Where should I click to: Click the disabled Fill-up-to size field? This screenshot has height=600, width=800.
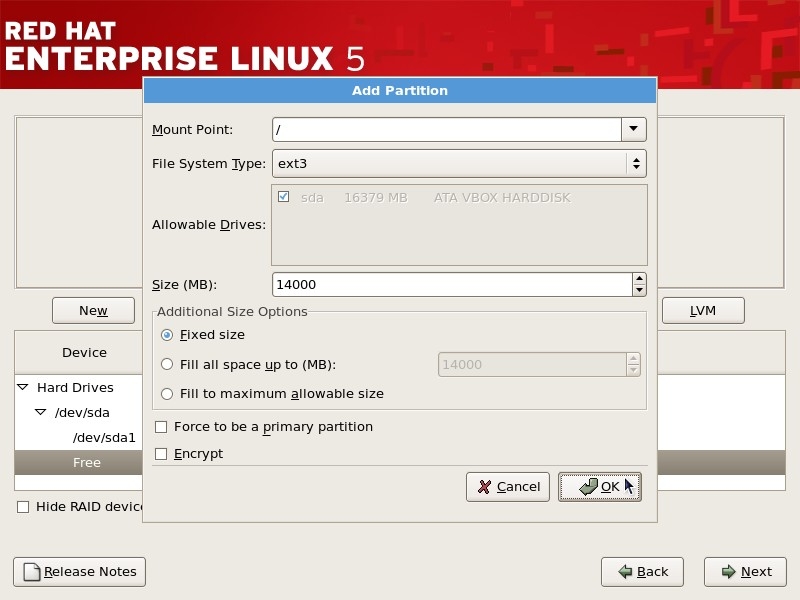[532, 364]
